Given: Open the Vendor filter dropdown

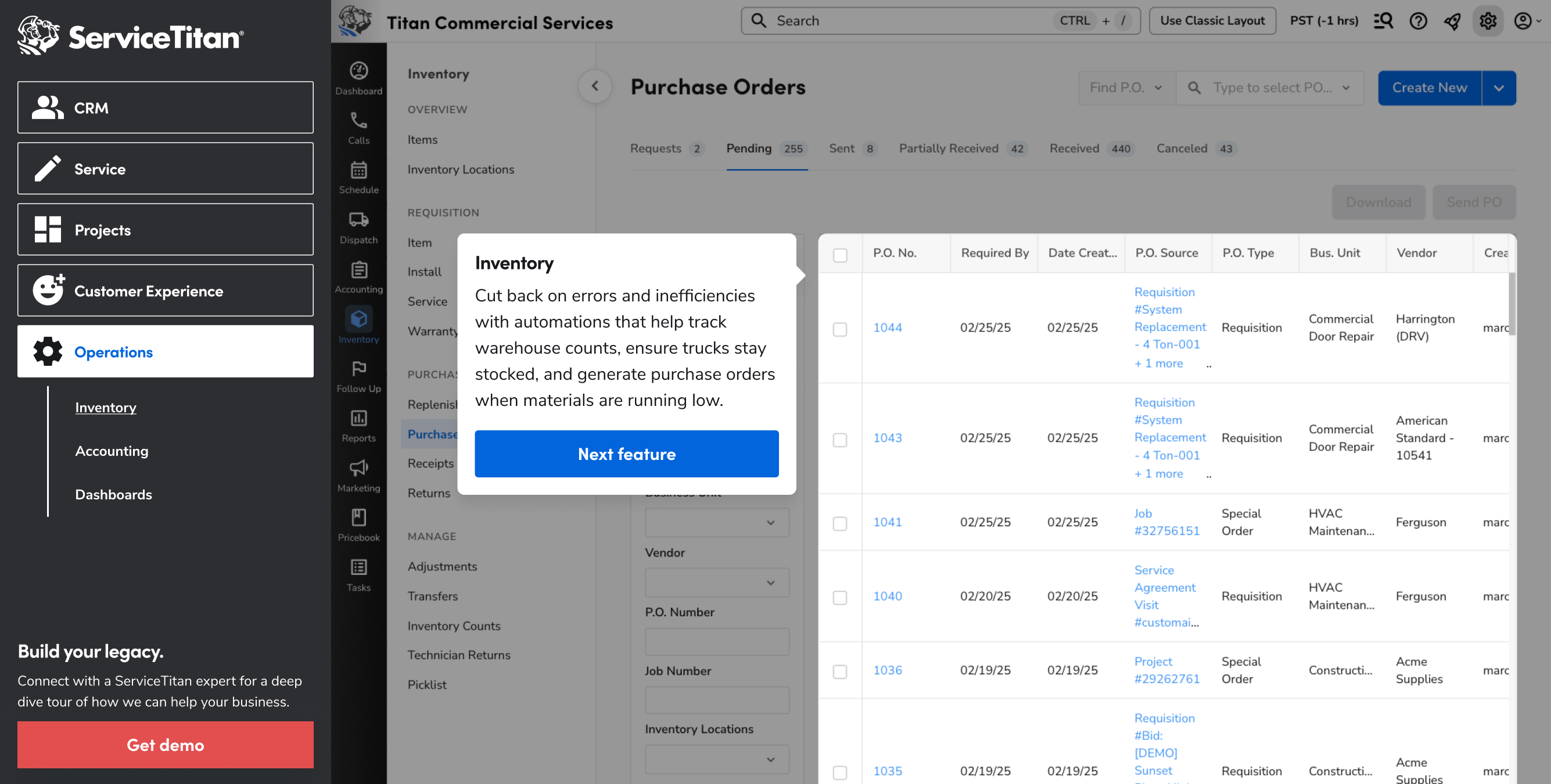Looking at the screenshot, I should tap(716, 583).
